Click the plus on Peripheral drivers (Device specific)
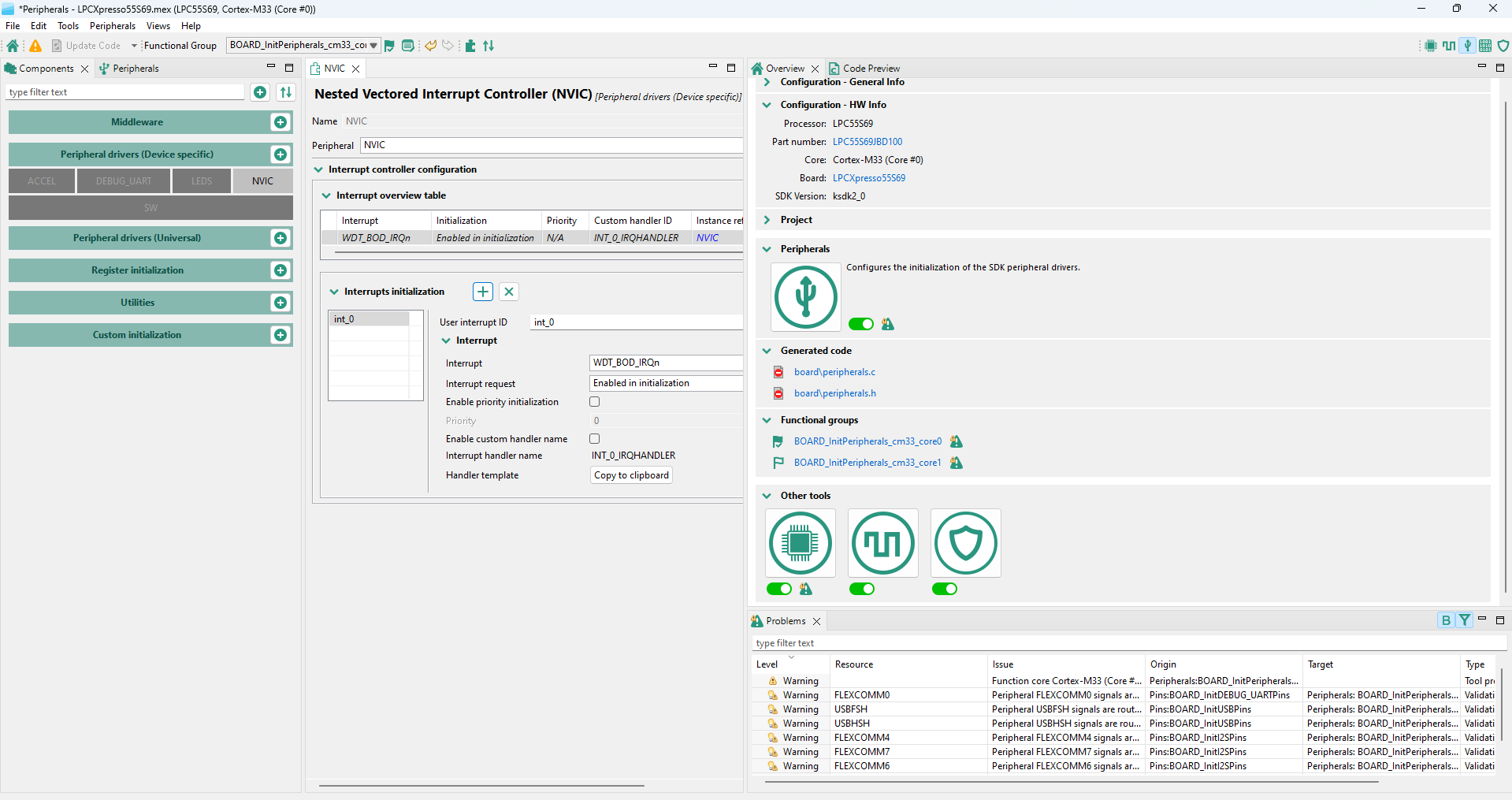The width and height of the screenshot is (1512, 800). [x=280, y=154]
